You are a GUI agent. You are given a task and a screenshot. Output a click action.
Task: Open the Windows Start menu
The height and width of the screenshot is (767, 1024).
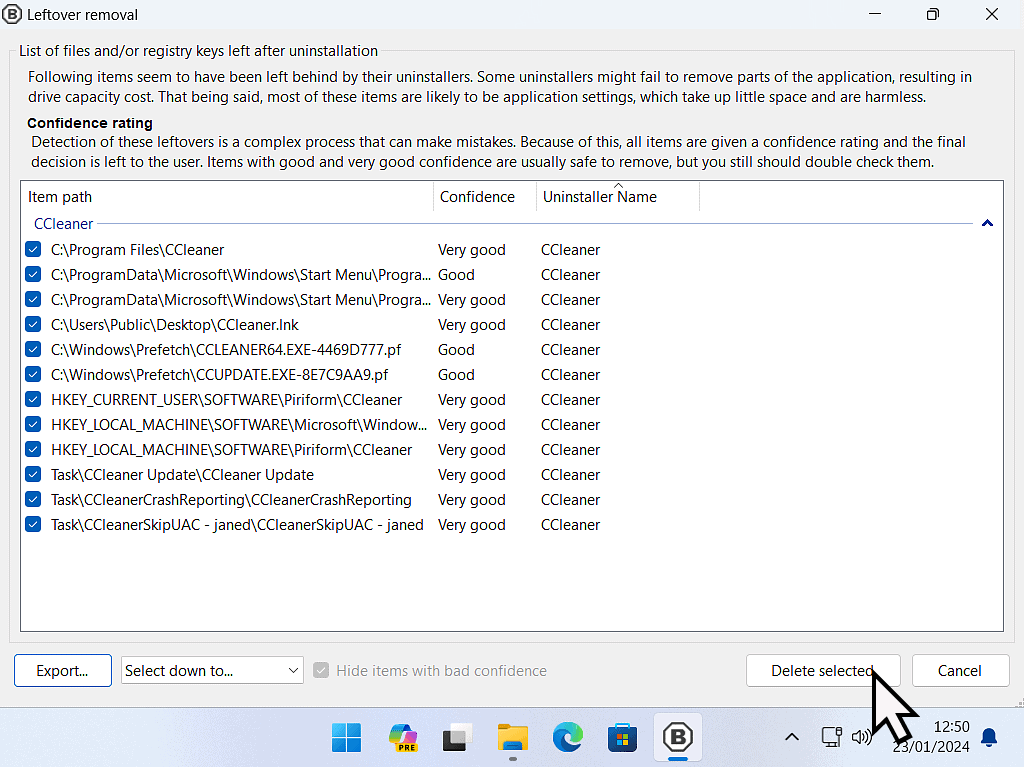tap(347, 738)
